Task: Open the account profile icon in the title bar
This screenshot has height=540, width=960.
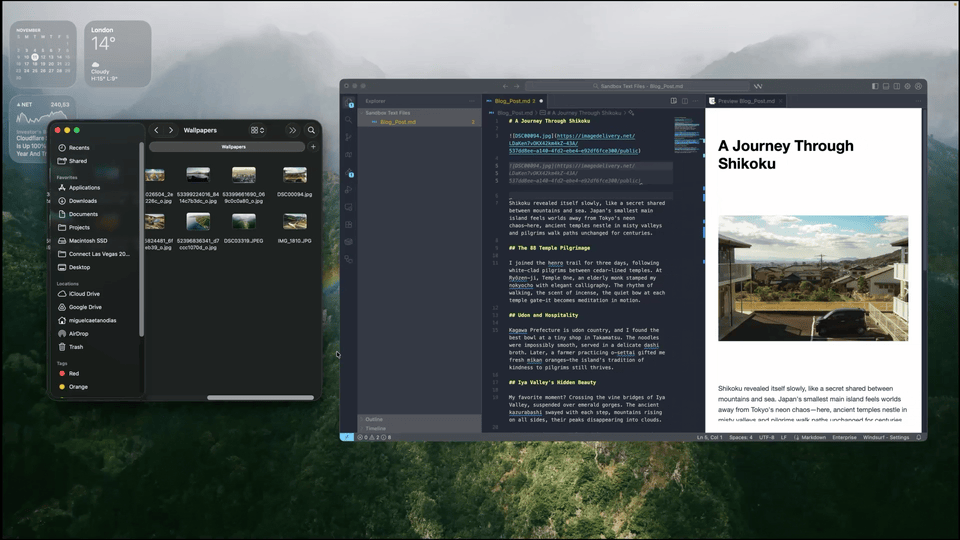Action: (x=918, y=86)
